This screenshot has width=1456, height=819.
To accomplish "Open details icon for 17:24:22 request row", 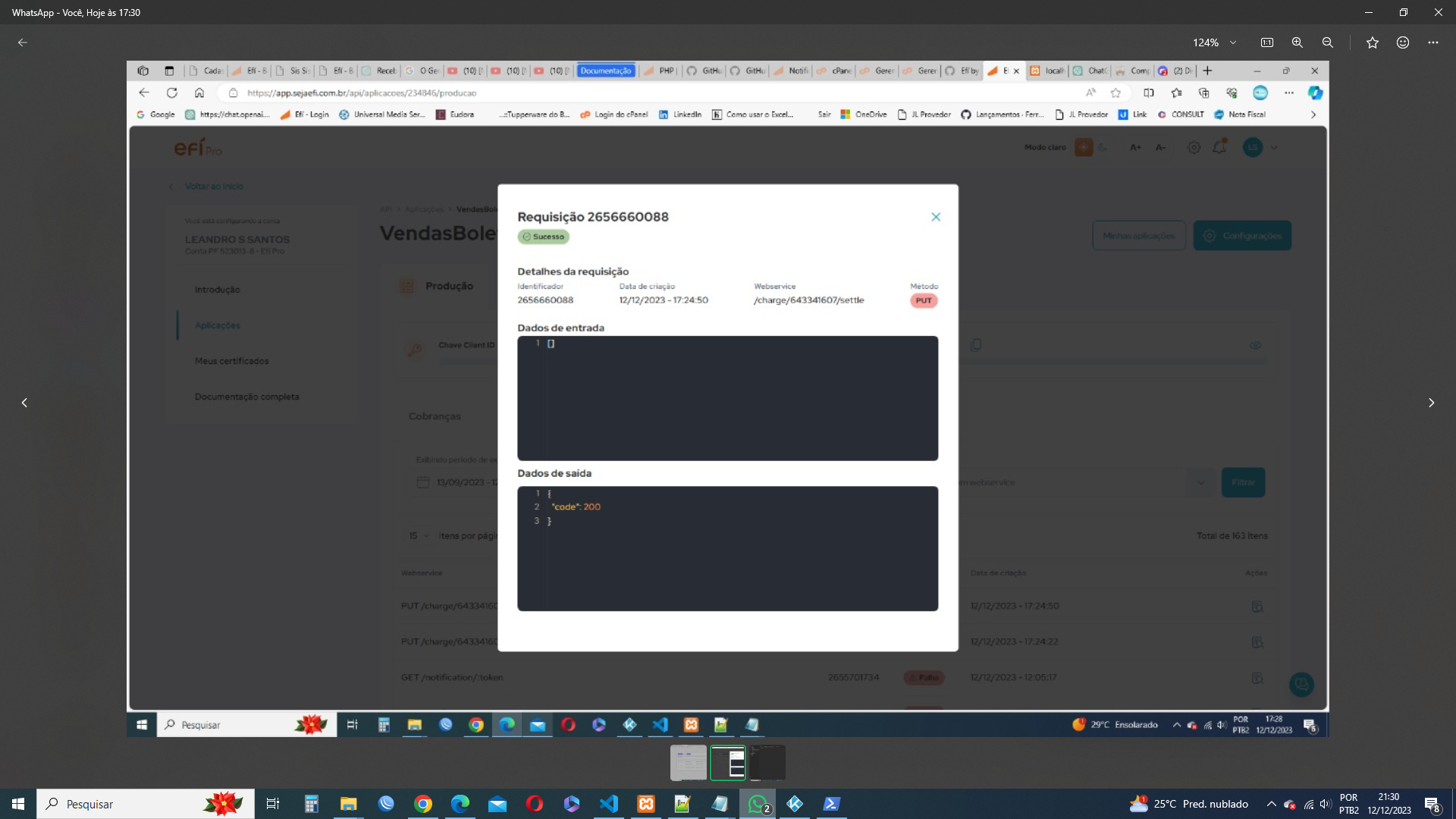I will (x=1257, y=642).
